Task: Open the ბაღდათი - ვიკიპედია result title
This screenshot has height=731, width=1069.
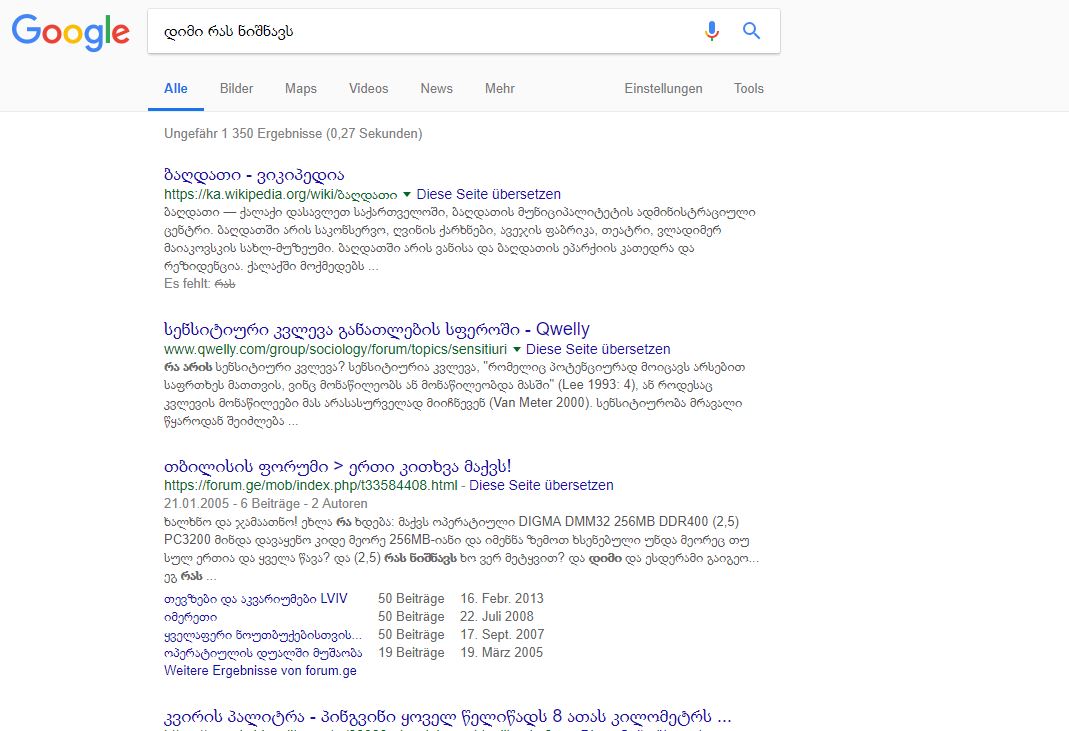Action: click(x=254, y=175)
